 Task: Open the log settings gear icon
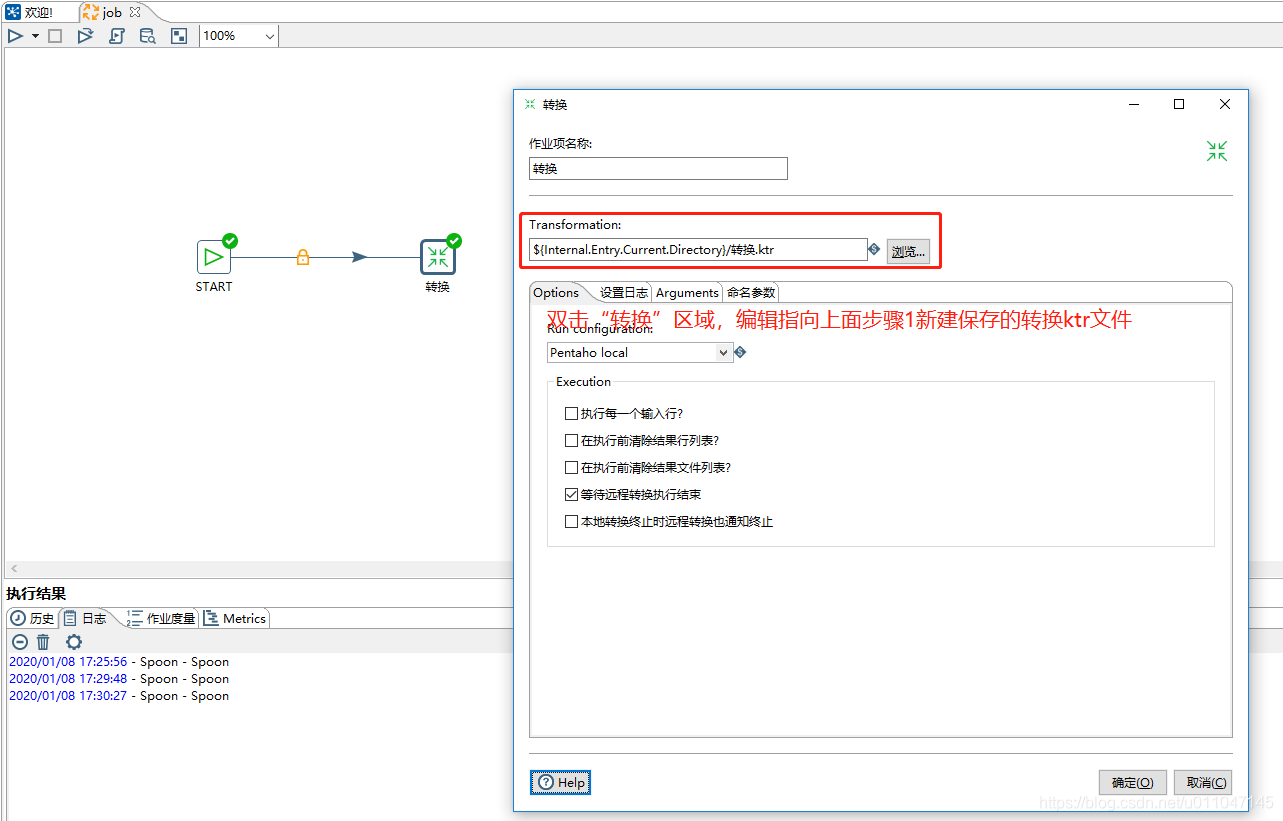tap(73, 642)
